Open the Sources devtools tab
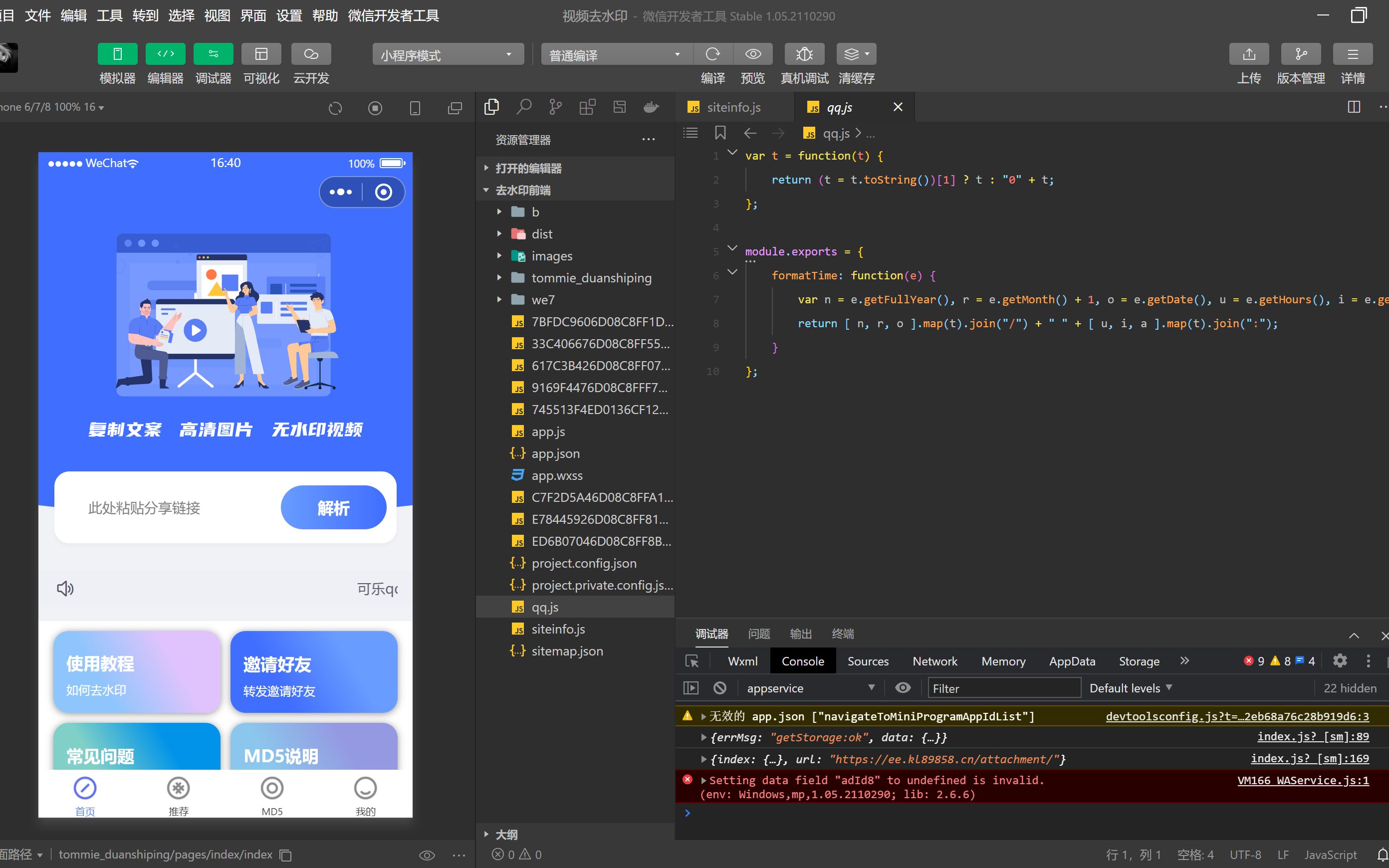Image resolution: width=1389 pixels, height=868 pixels. point(868,661)
